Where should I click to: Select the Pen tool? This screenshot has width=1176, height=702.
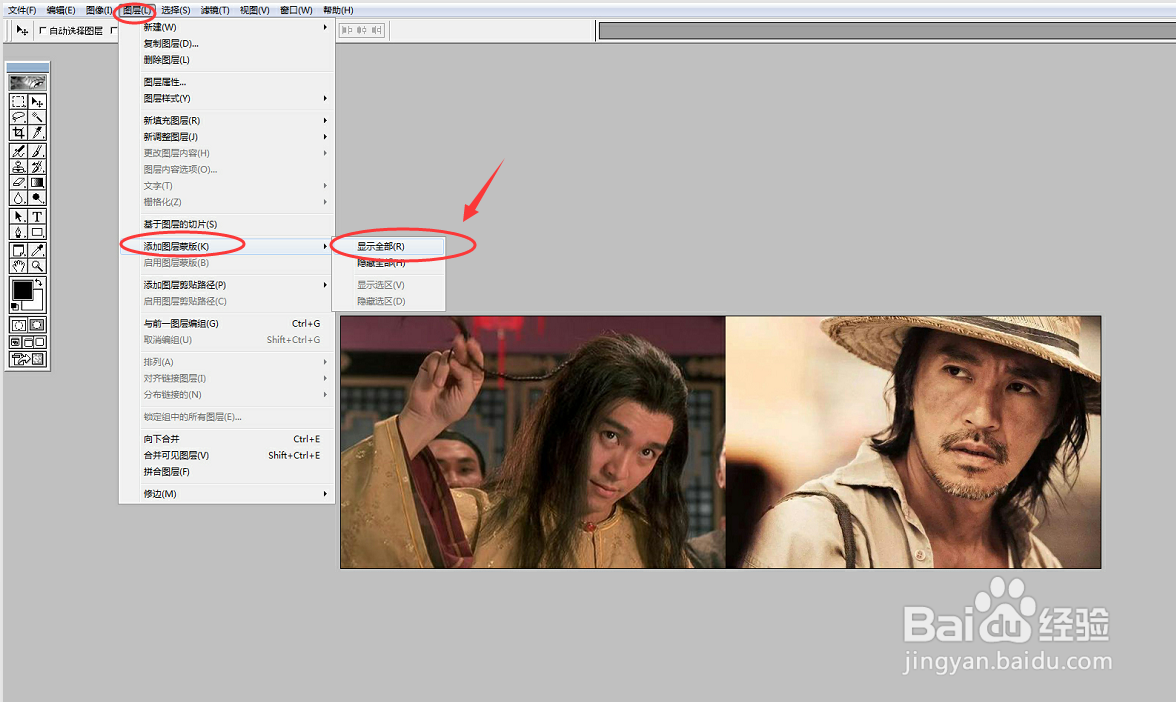coord(18,232)
